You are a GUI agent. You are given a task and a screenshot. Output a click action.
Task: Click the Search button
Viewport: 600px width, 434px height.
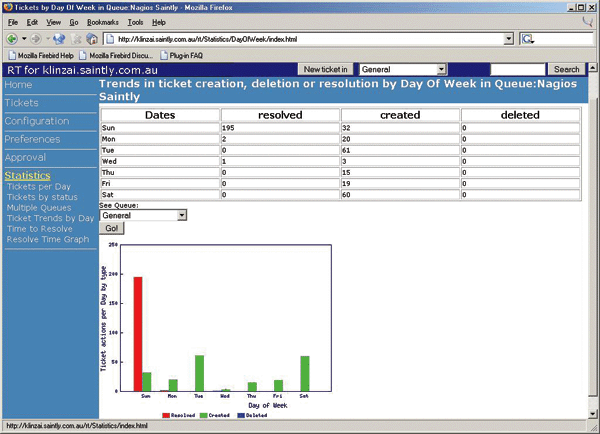point(566,69)
